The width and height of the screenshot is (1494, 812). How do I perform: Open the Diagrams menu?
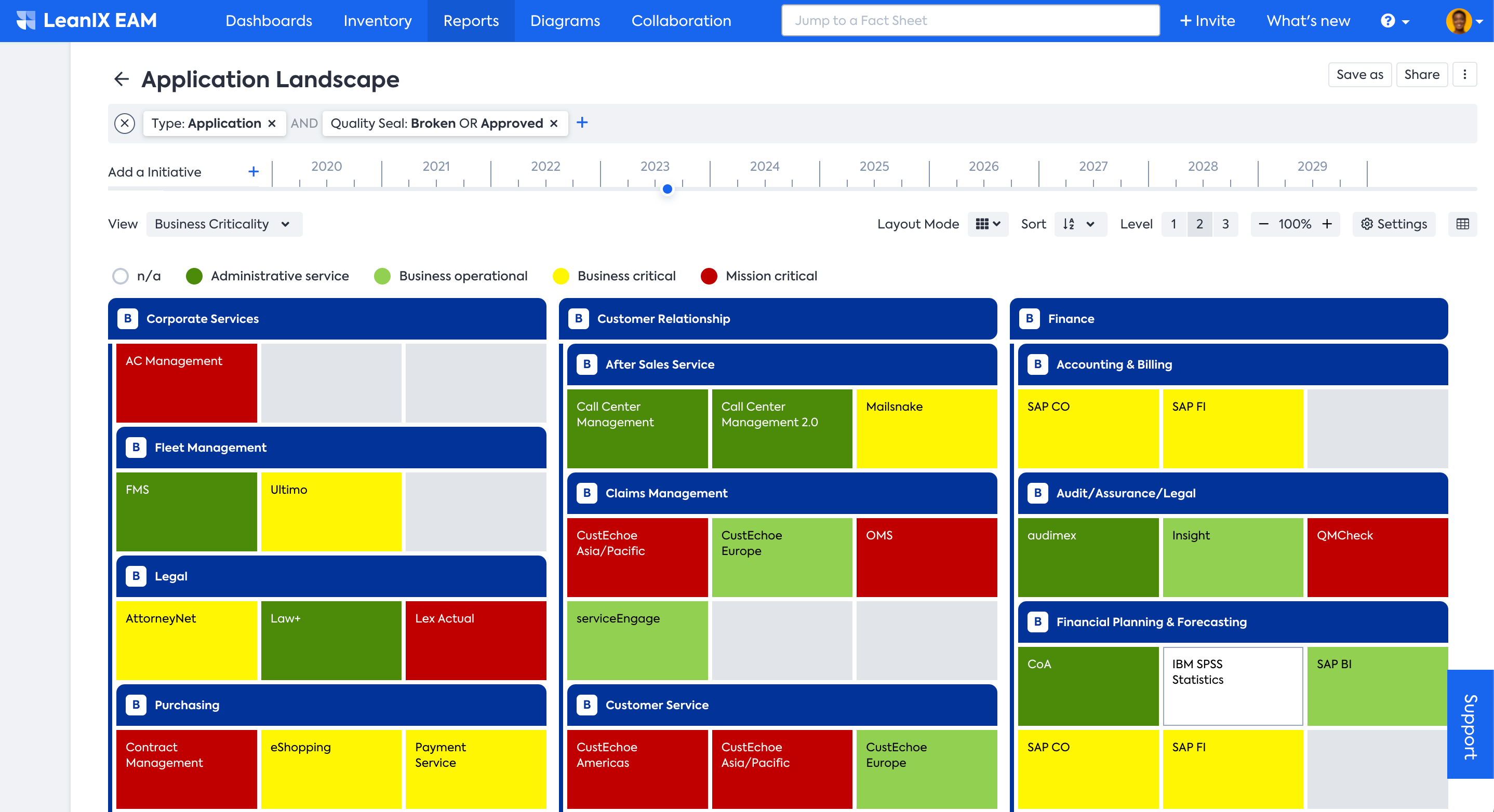point(565,21)
